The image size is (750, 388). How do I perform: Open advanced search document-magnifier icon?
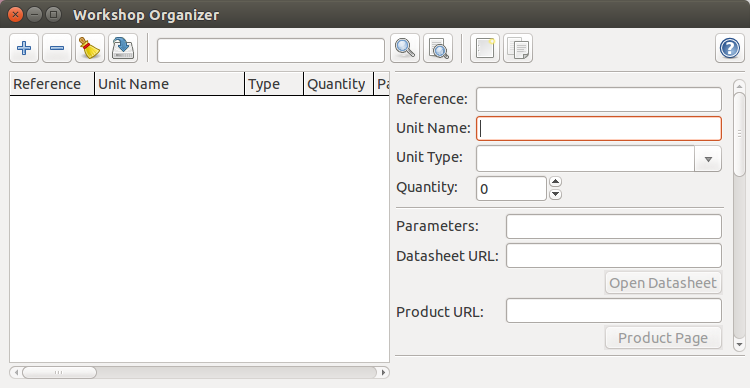pyautogui.click(x=438, y=48)
